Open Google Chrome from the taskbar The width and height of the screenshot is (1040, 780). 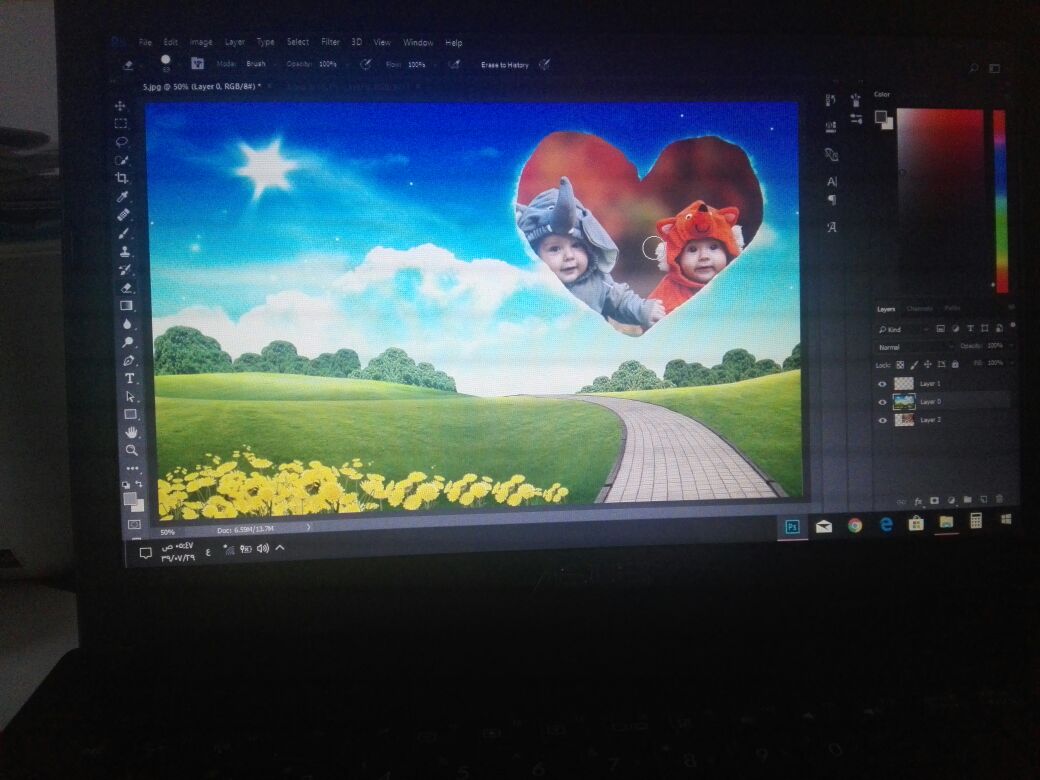855,525
